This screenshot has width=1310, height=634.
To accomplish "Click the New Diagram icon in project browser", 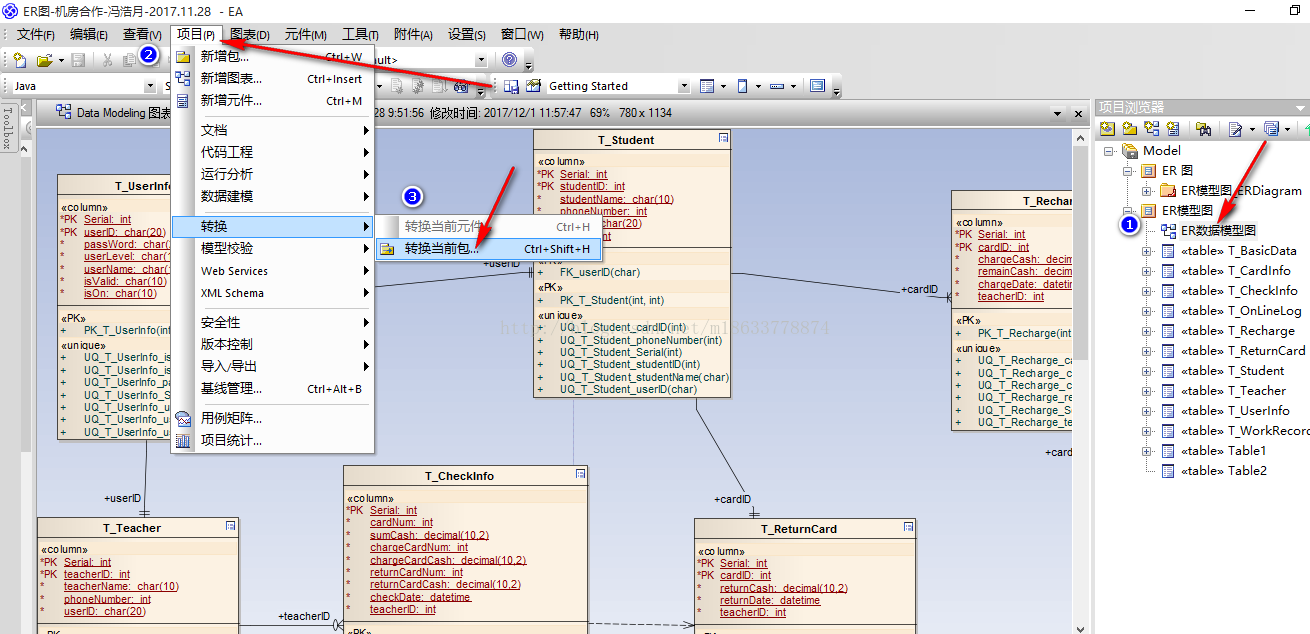I will (1151, 129).
